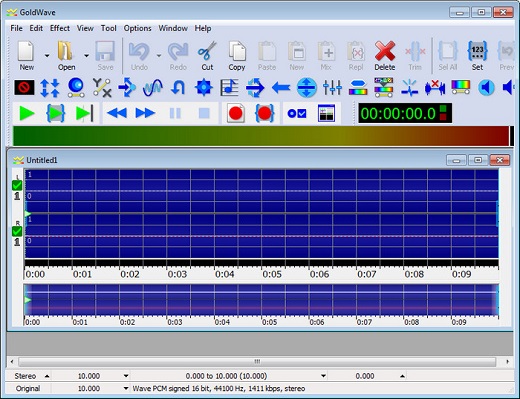Click the fast forward button
The height and width of the screenshot is (399, 520).
click(145, 113)
